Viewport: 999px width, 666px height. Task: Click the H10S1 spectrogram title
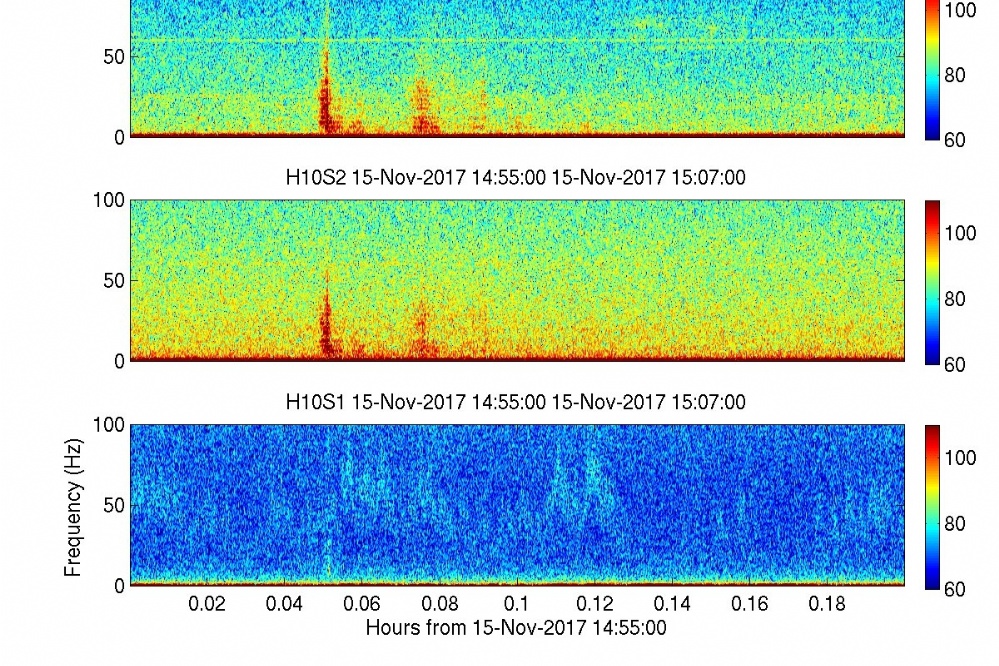(x=516, y=403)
